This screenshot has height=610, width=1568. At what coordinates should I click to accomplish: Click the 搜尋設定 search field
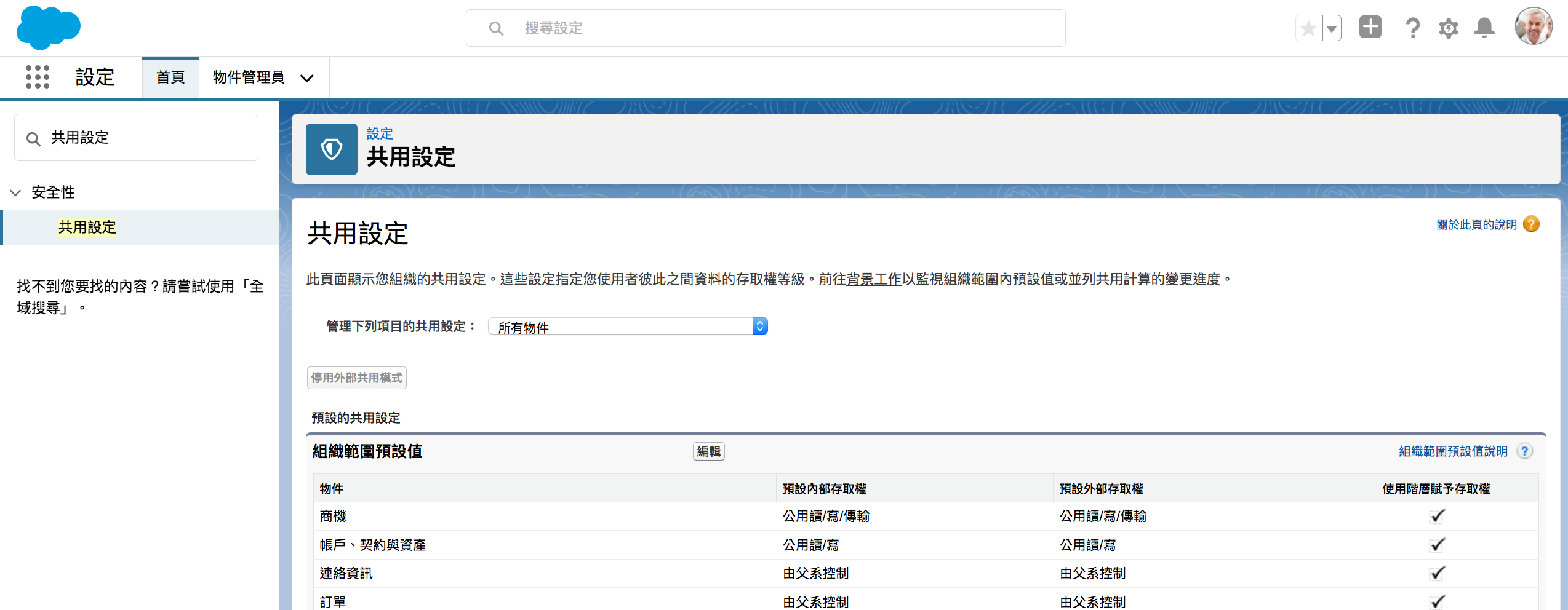pyautogui.click(x=765, y=28)
